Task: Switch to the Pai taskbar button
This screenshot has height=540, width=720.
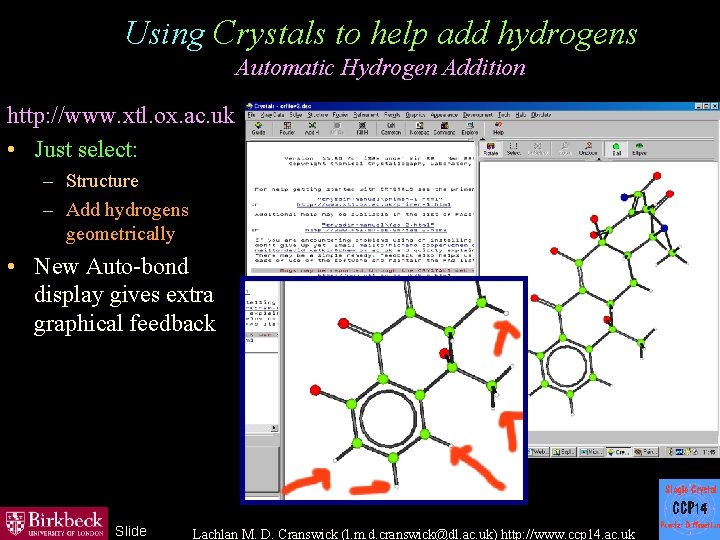Action: 646,452
